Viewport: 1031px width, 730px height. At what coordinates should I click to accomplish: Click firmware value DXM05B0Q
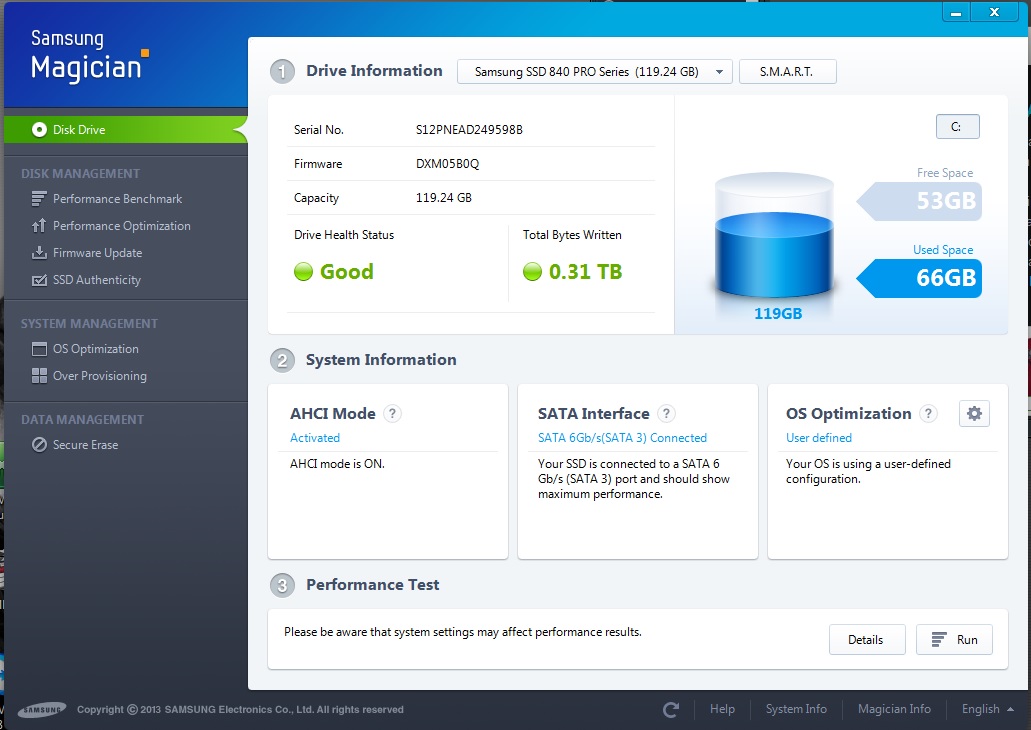[x=447, y=164]
